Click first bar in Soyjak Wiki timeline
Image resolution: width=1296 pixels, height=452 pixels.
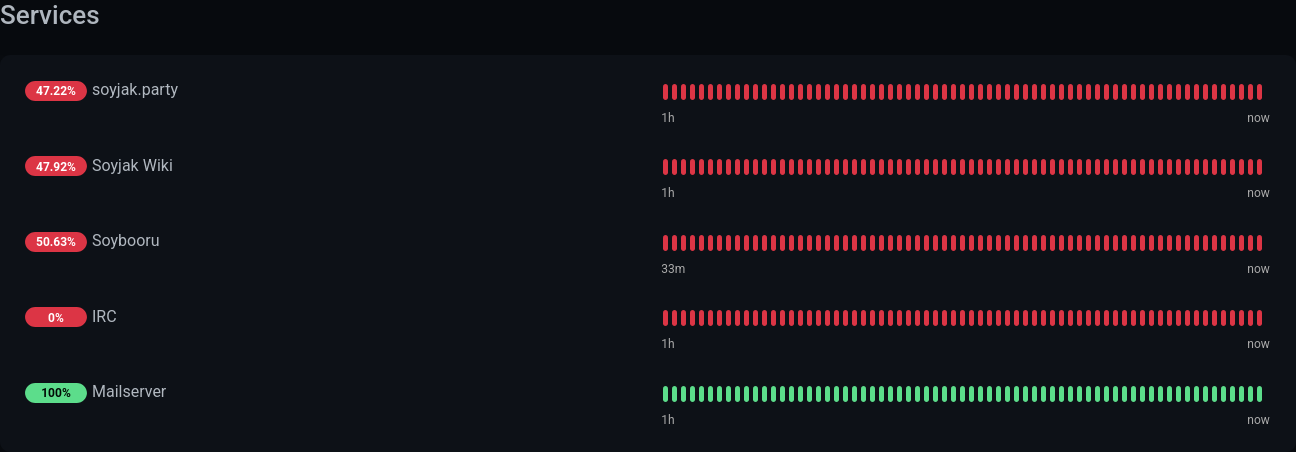click(x=665, y=167)
